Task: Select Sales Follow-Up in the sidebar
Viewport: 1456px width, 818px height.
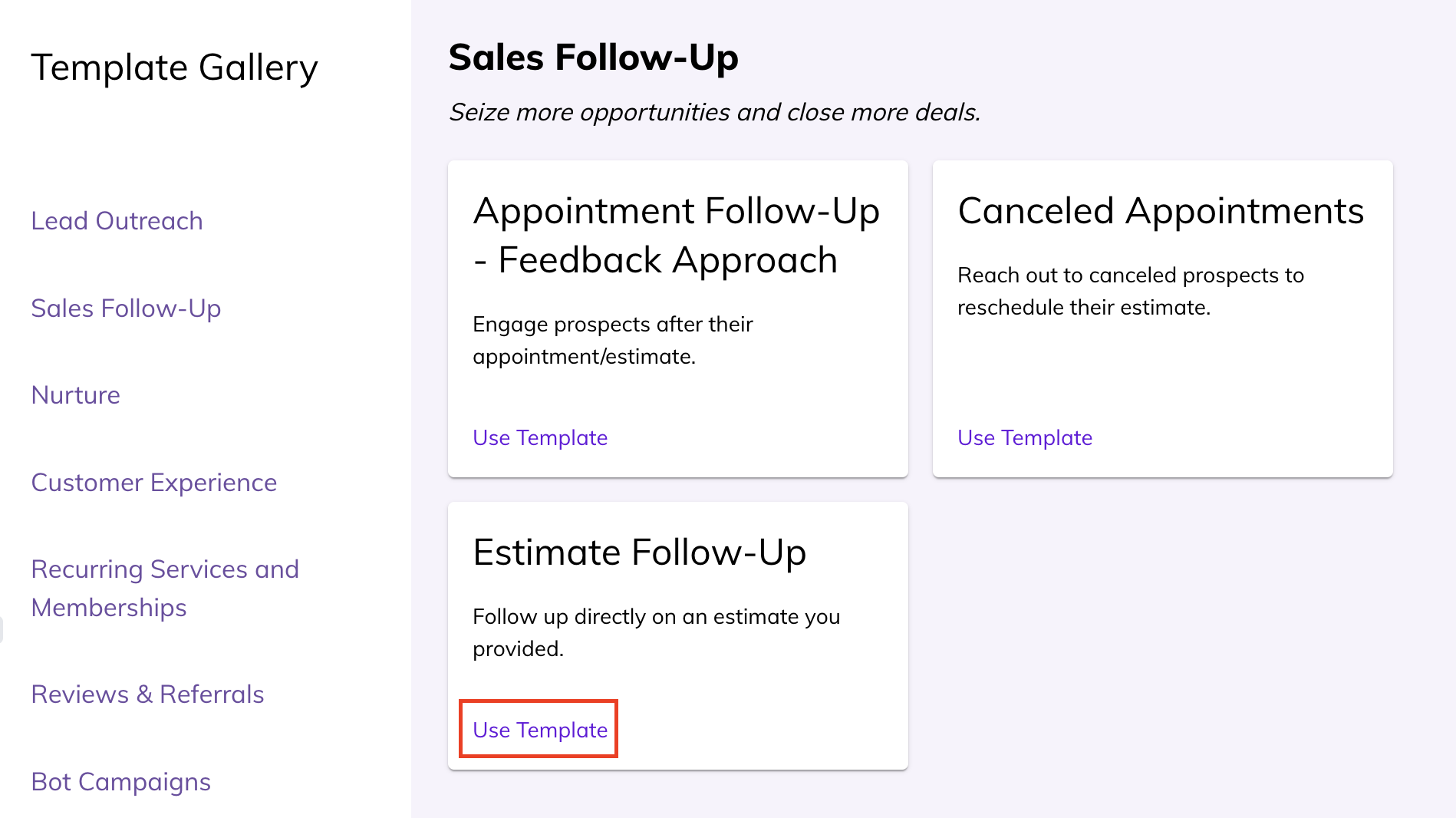Action: (126, 308)
